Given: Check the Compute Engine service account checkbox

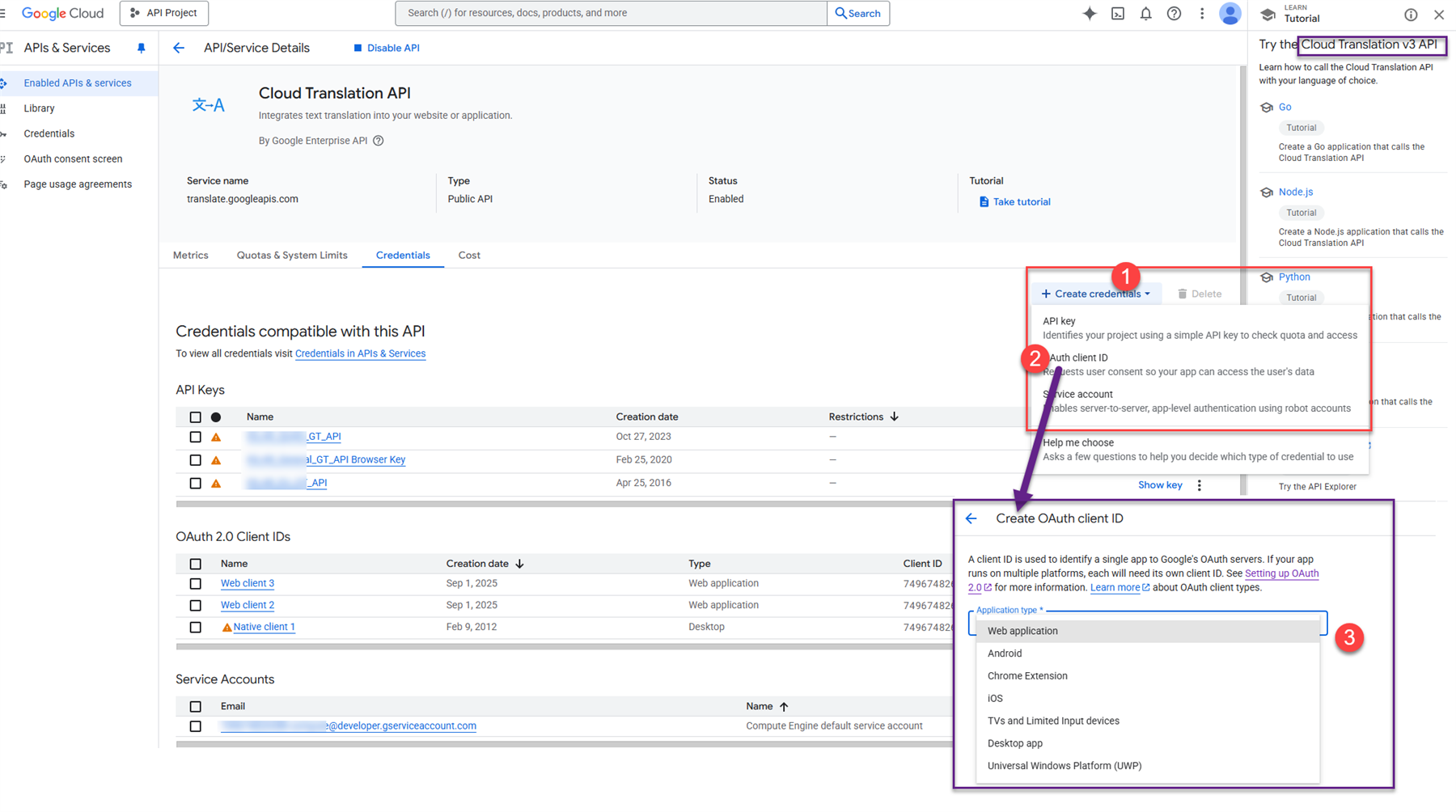Looking at the screenshot, I should [196, 726].
